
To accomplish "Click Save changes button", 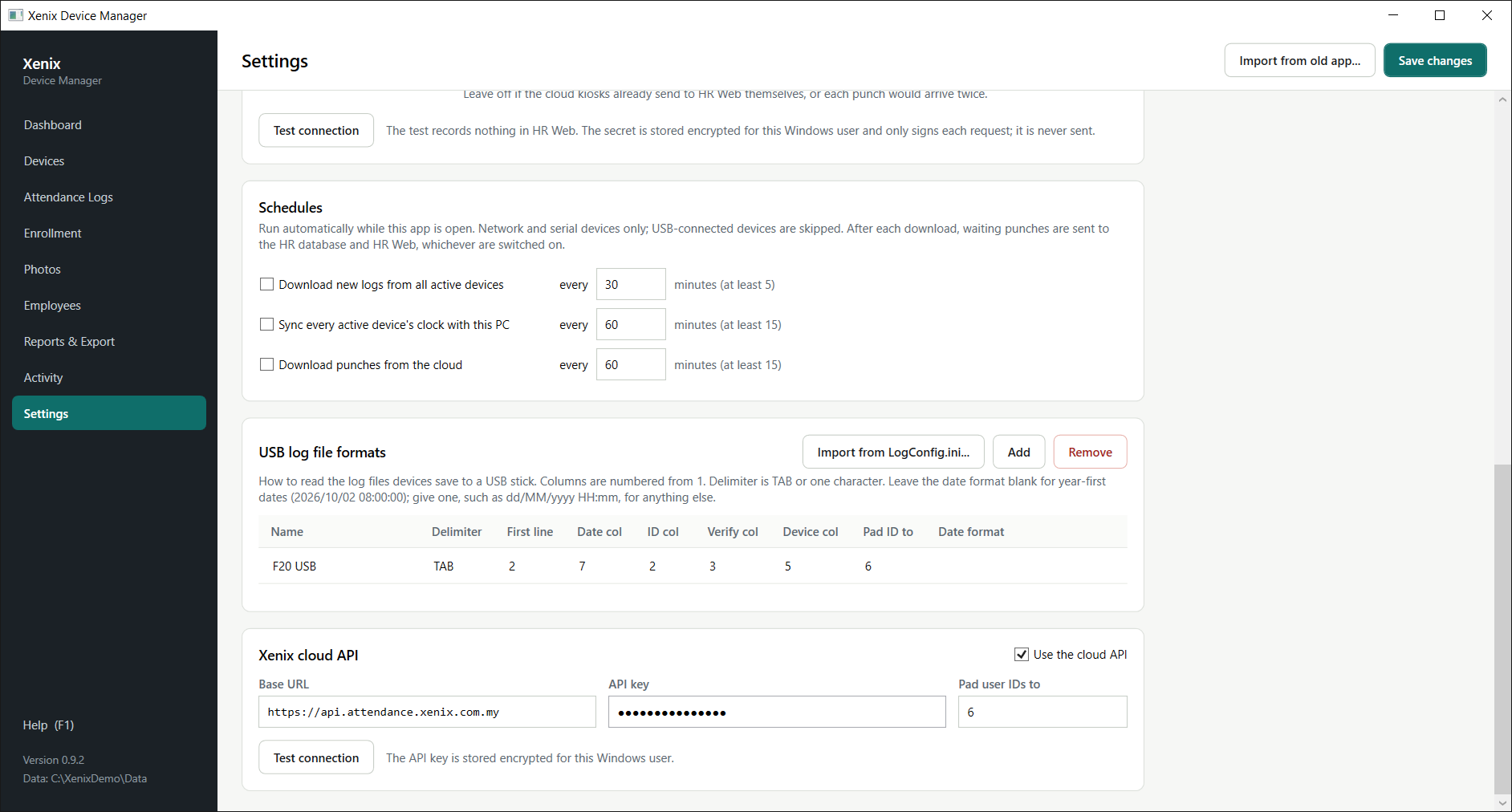I will [1435, 60].
